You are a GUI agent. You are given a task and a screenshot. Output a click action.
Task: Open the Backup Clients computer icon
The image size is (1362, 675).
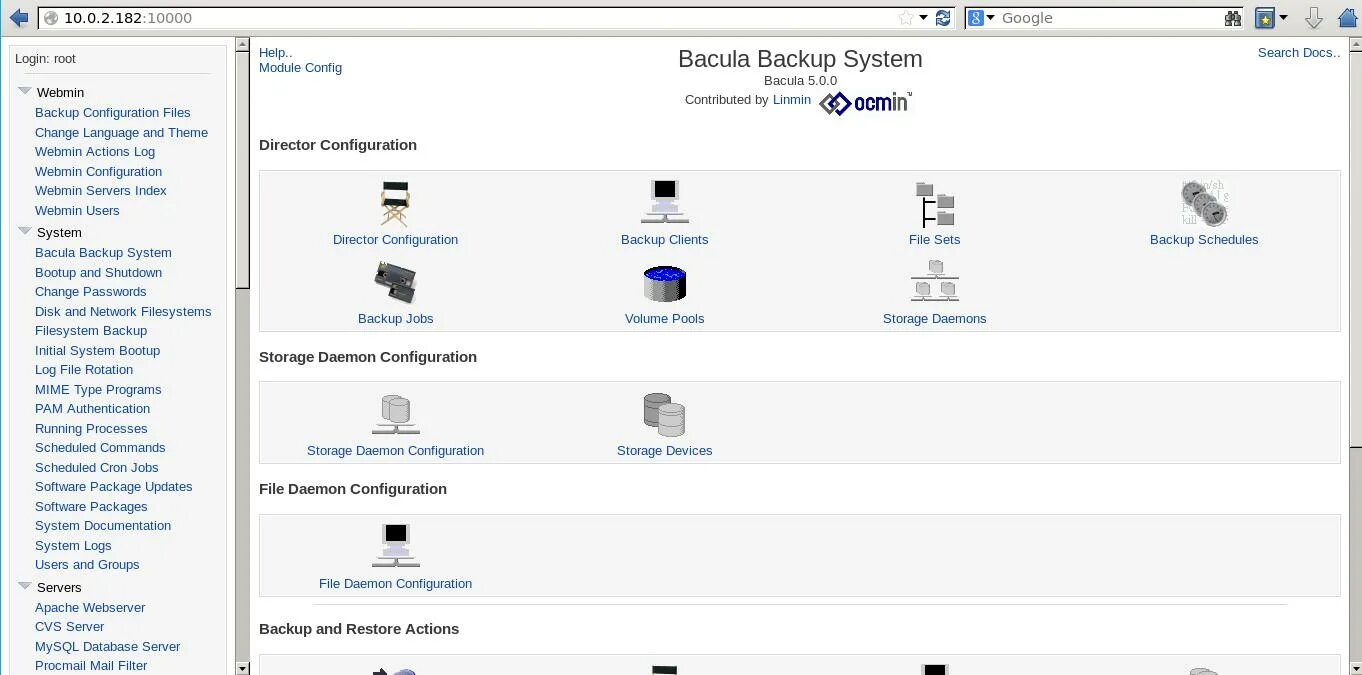click(665, 204)
